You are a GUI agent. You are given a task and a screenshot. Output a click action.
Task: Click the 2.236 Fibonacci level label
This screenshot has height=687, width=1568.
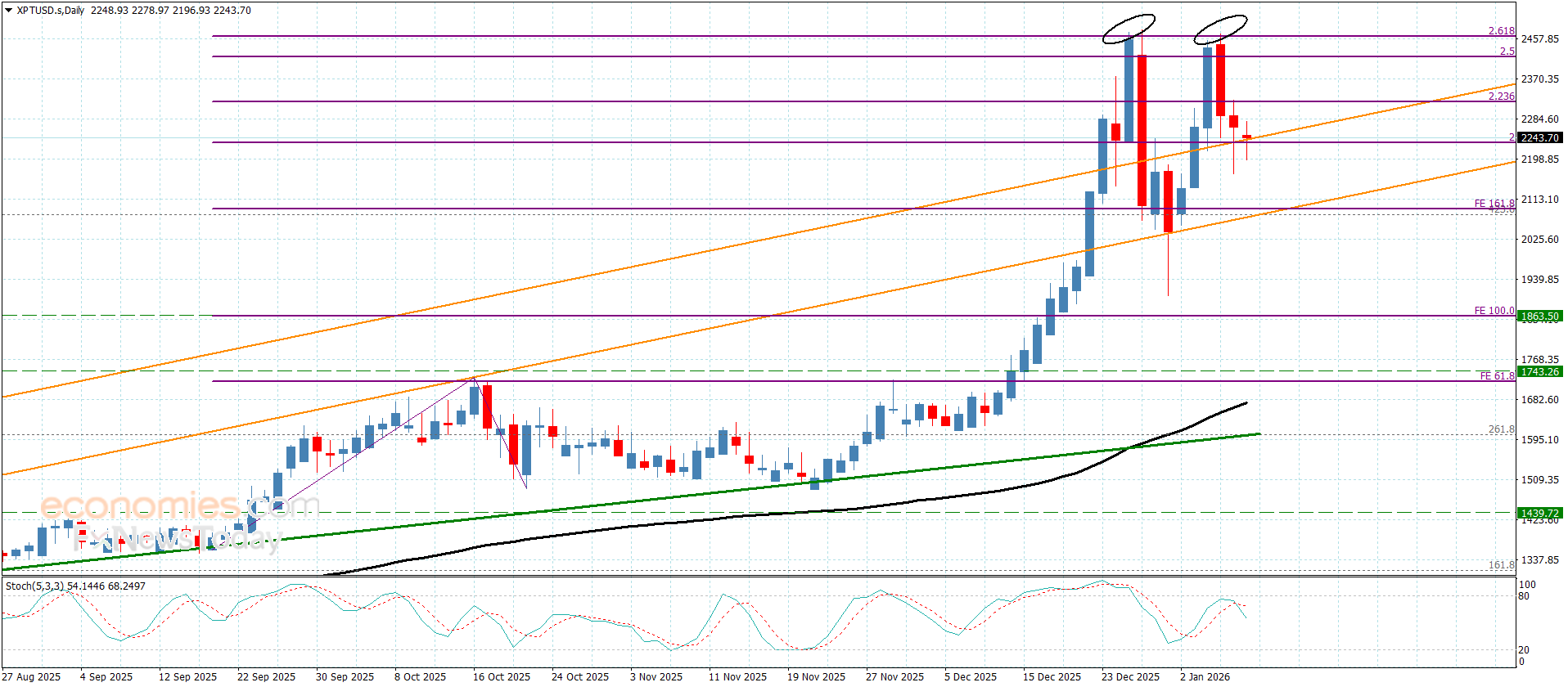(1501, 97)
